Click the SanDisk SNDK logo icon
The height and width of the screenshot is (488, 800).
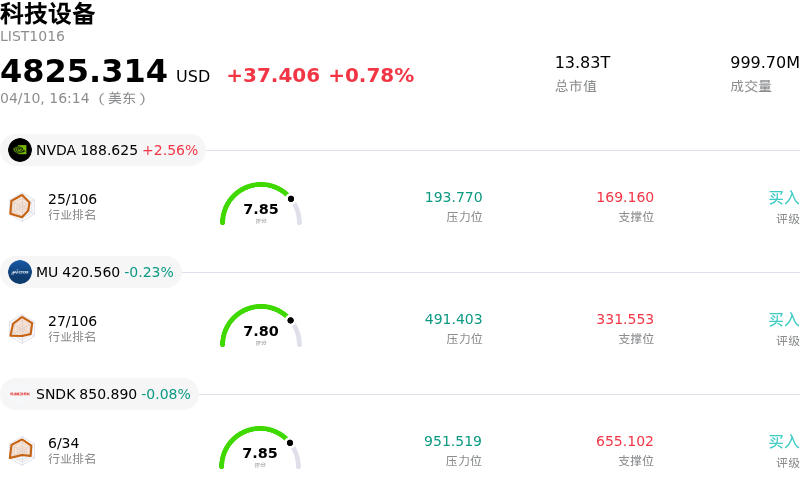tap(20, 394)
